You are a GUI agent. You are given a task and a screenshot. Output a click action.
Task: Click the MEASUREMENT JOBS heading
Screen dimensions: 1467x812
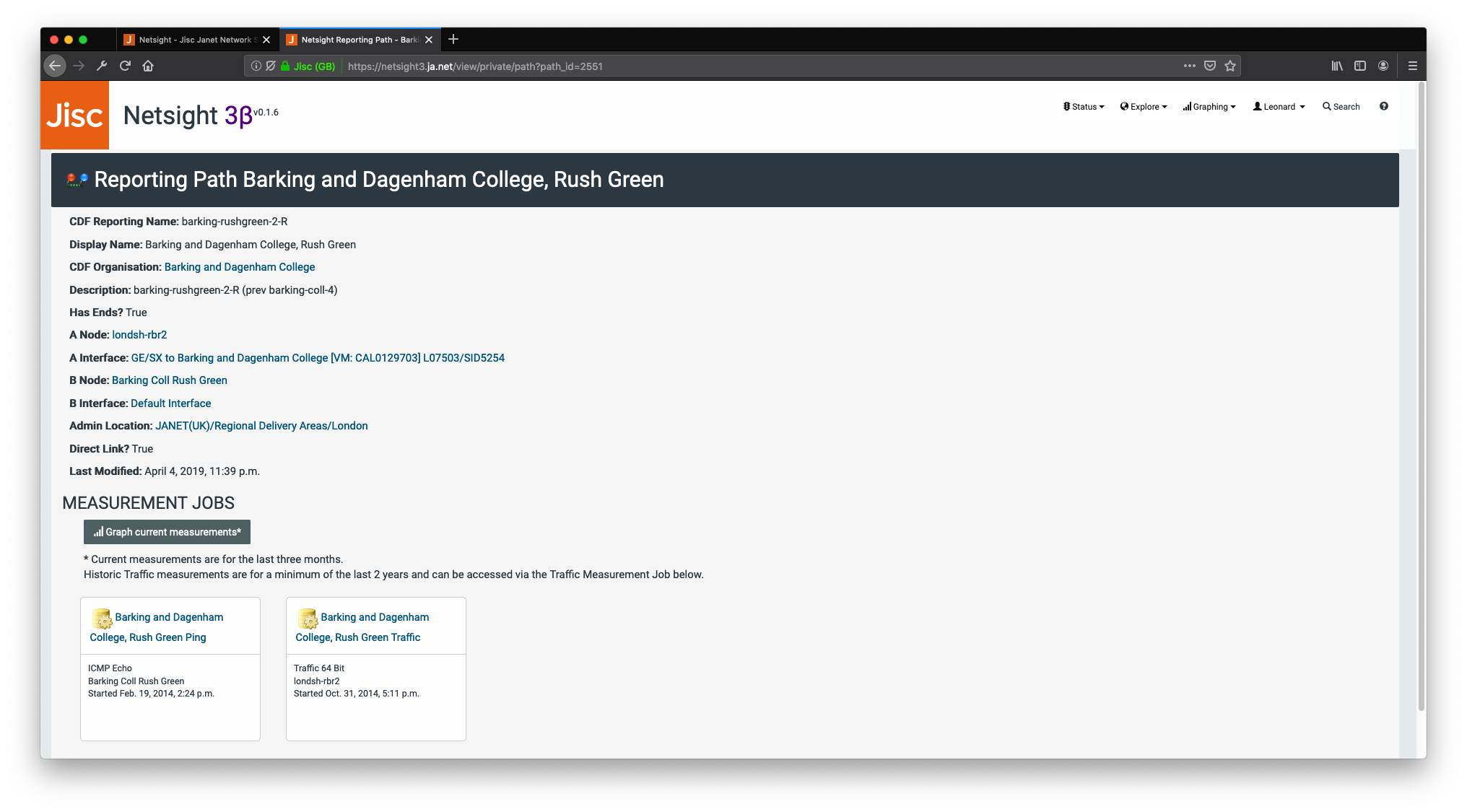pyautogui.click(x=149, y=503)
